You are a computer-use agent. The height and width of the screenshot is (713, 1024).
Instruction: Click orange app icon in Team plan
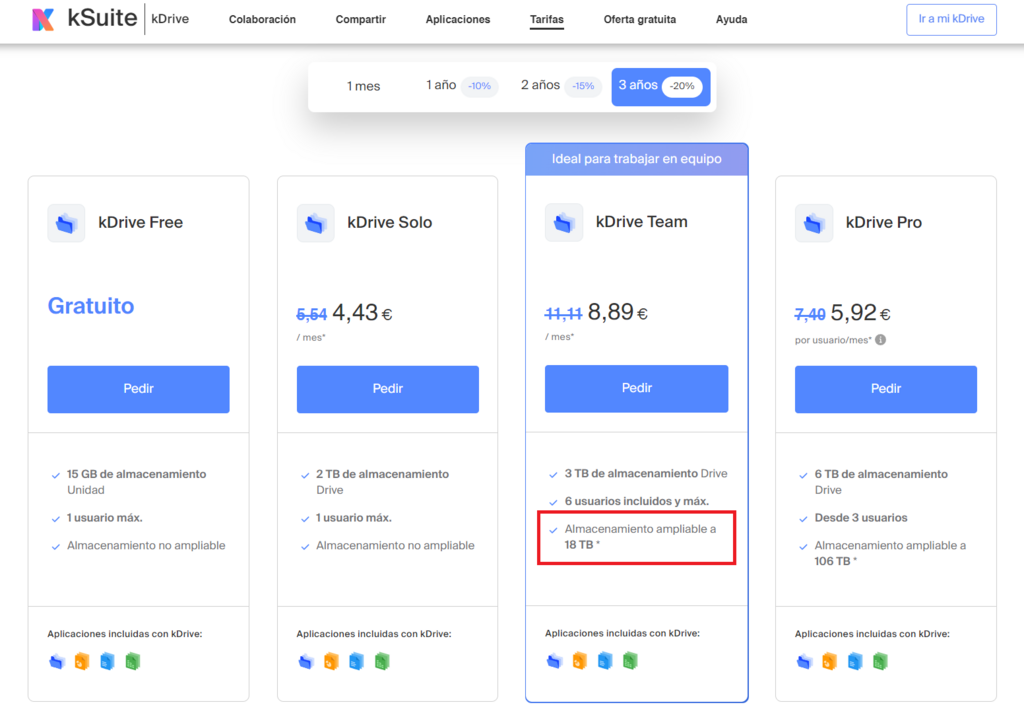pyautogui.click(x=579, y=661)
